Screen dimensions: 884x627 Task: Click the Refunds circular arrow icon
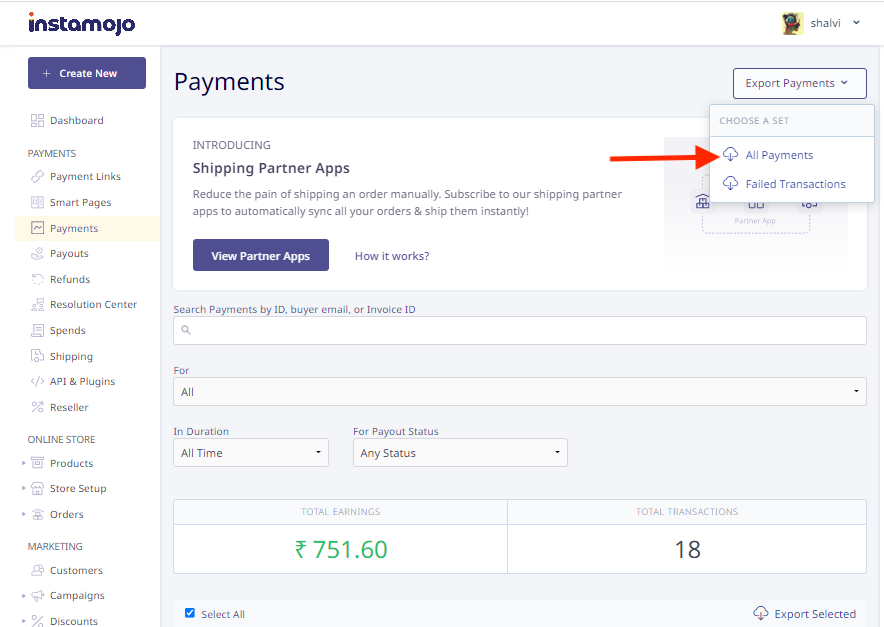(37, 279)
